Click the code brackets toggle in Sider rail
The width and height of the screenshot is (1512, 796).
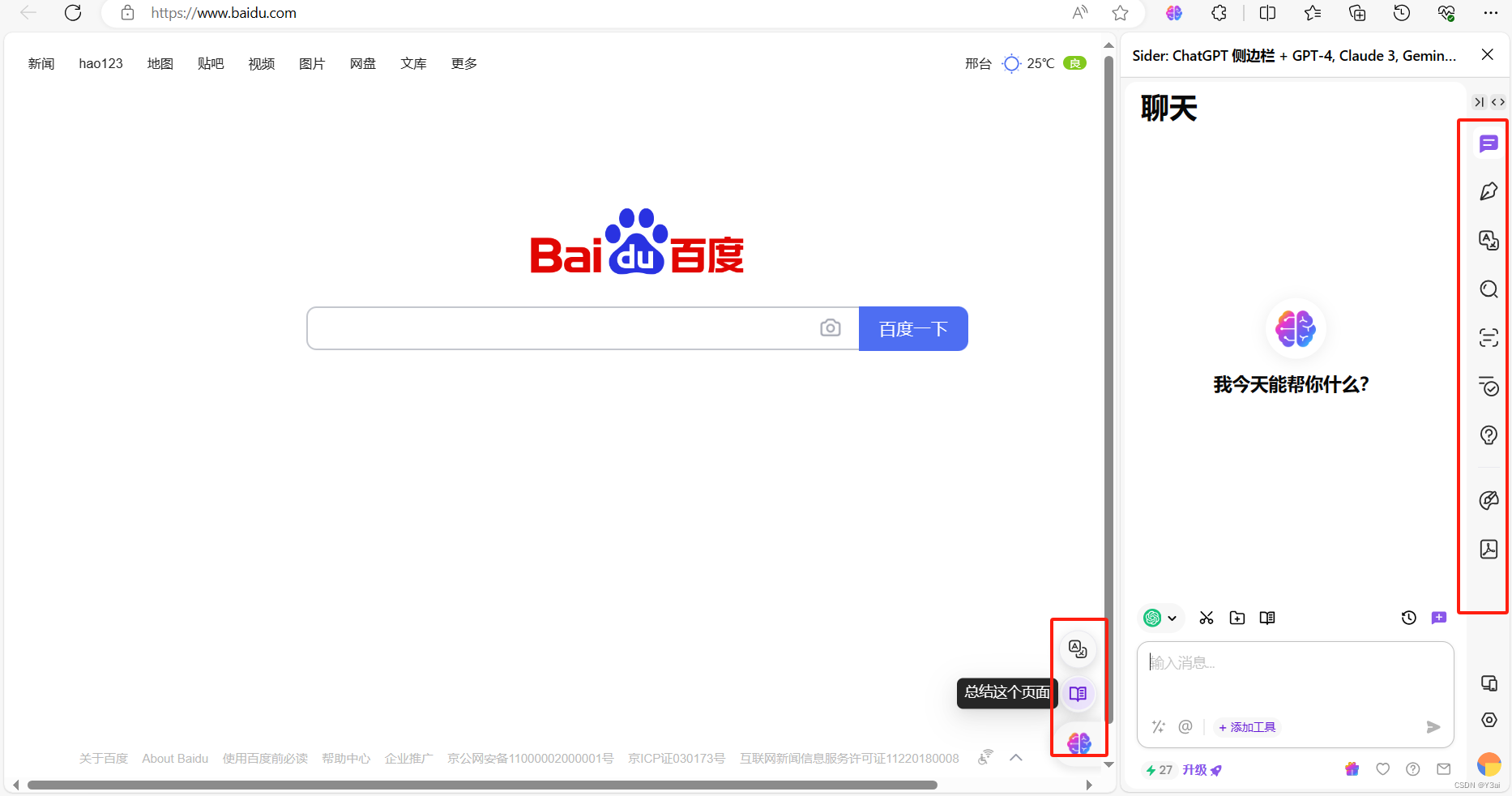point(1498,102)
